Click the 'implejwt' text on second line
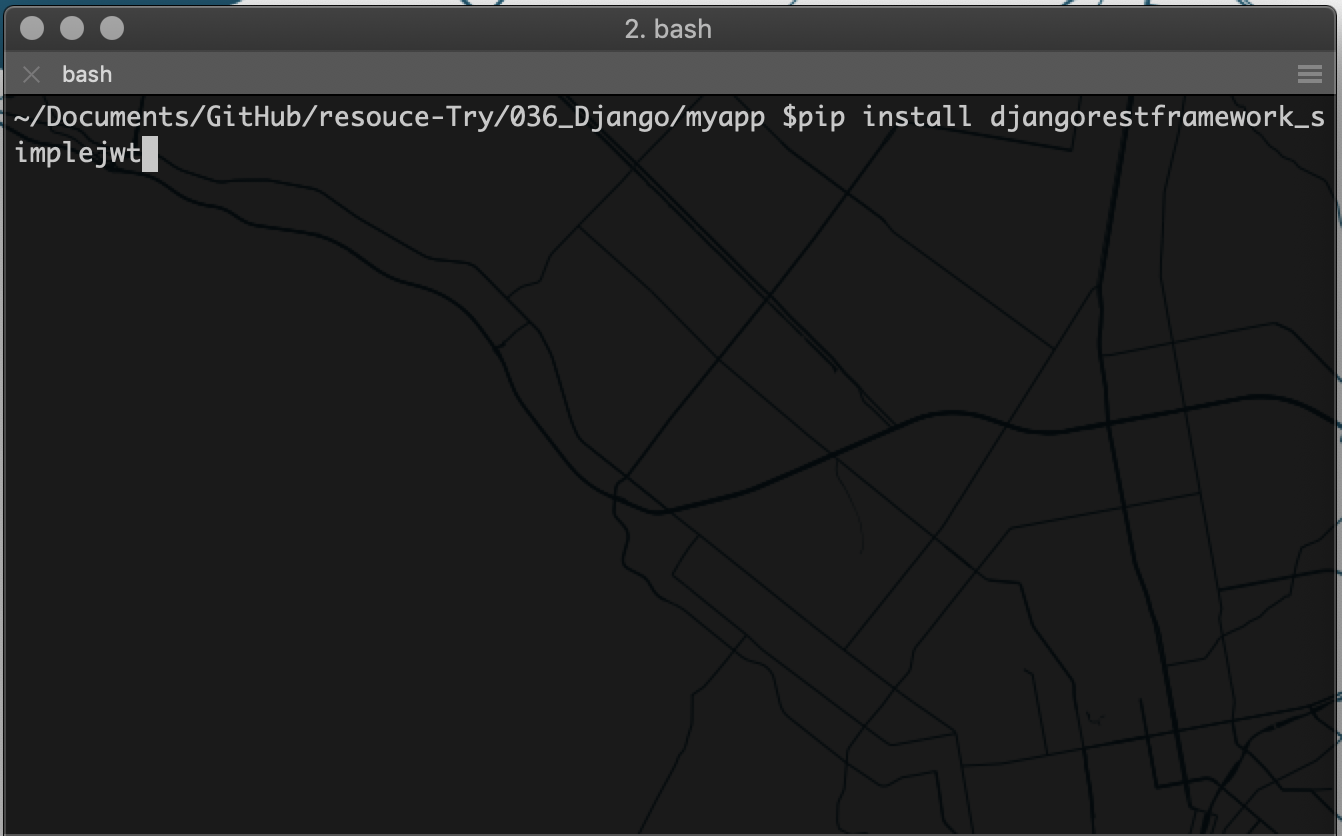This screenshot has height=836, width=1342. click(78, 154)
